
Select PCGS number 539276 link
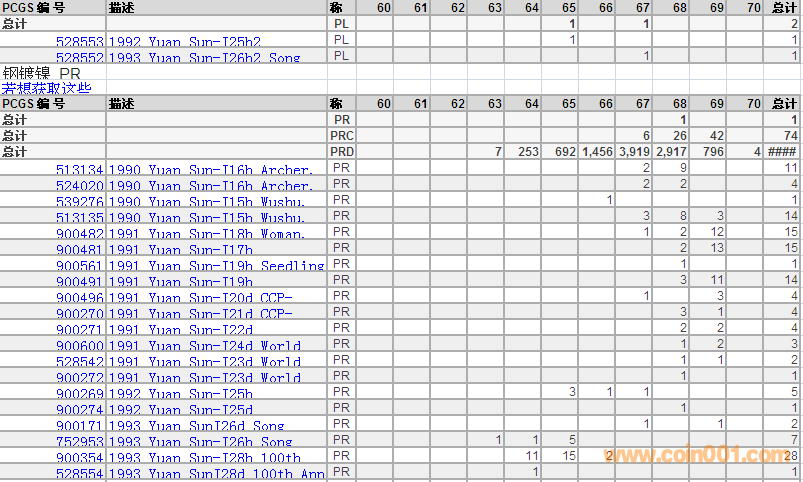click(79, 201)
